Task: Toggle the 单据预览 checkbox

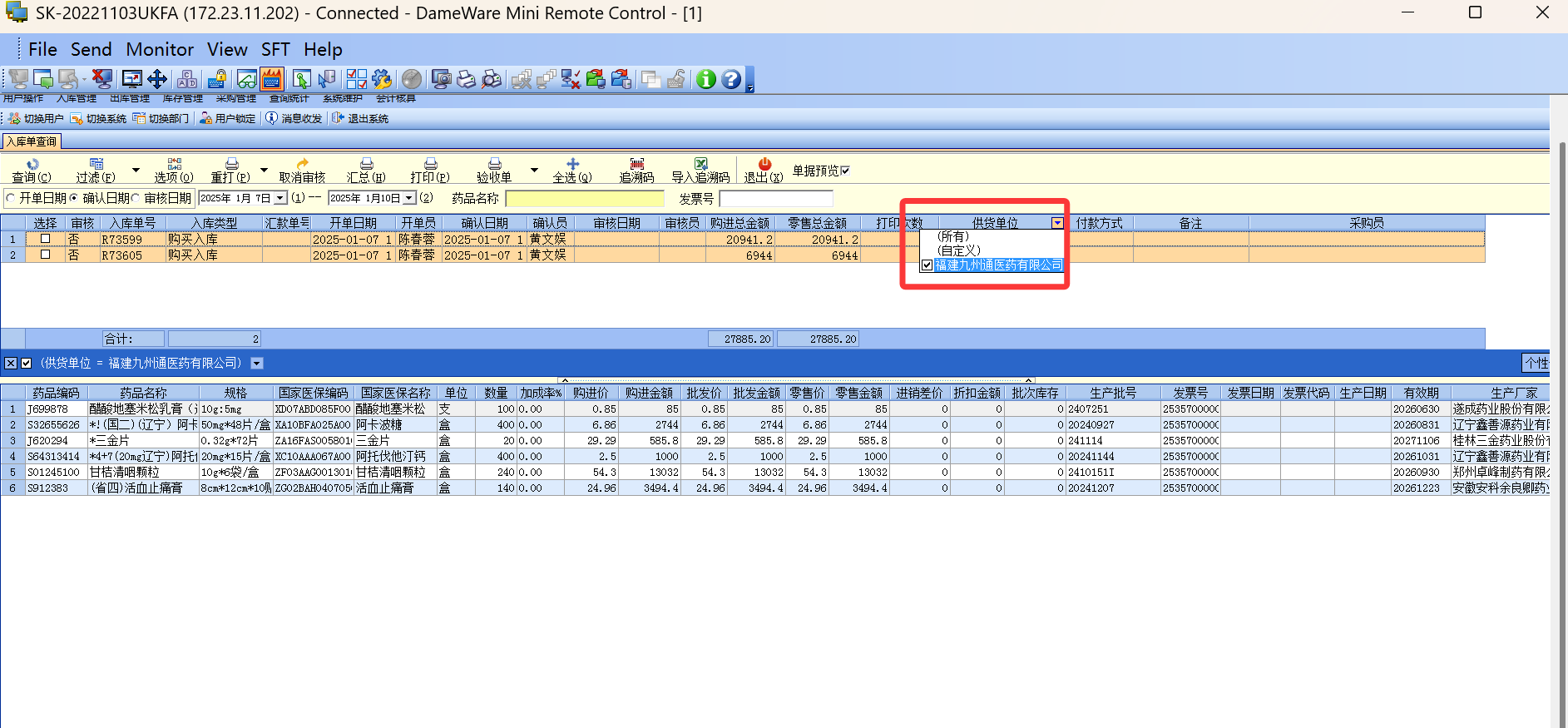Action: tap(845, 171)
